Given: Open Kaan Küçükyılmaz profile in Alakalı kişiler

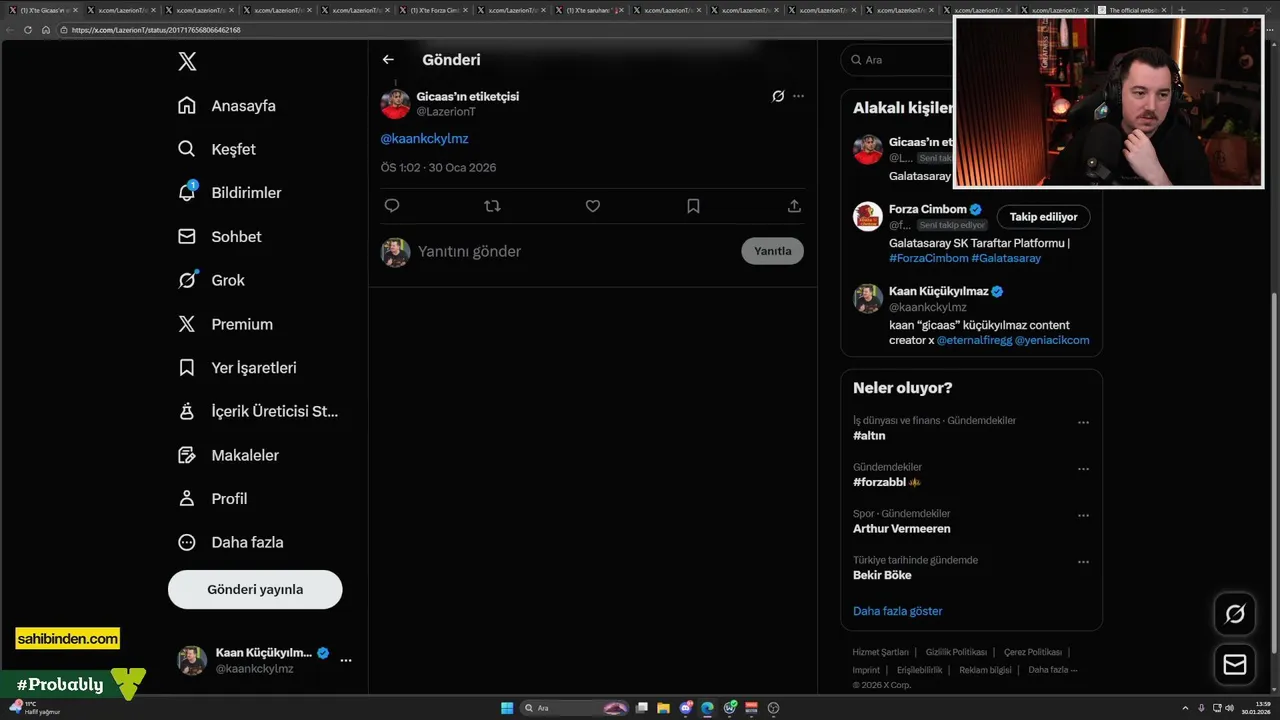Looking at the screenshot, I should [938, 291].
